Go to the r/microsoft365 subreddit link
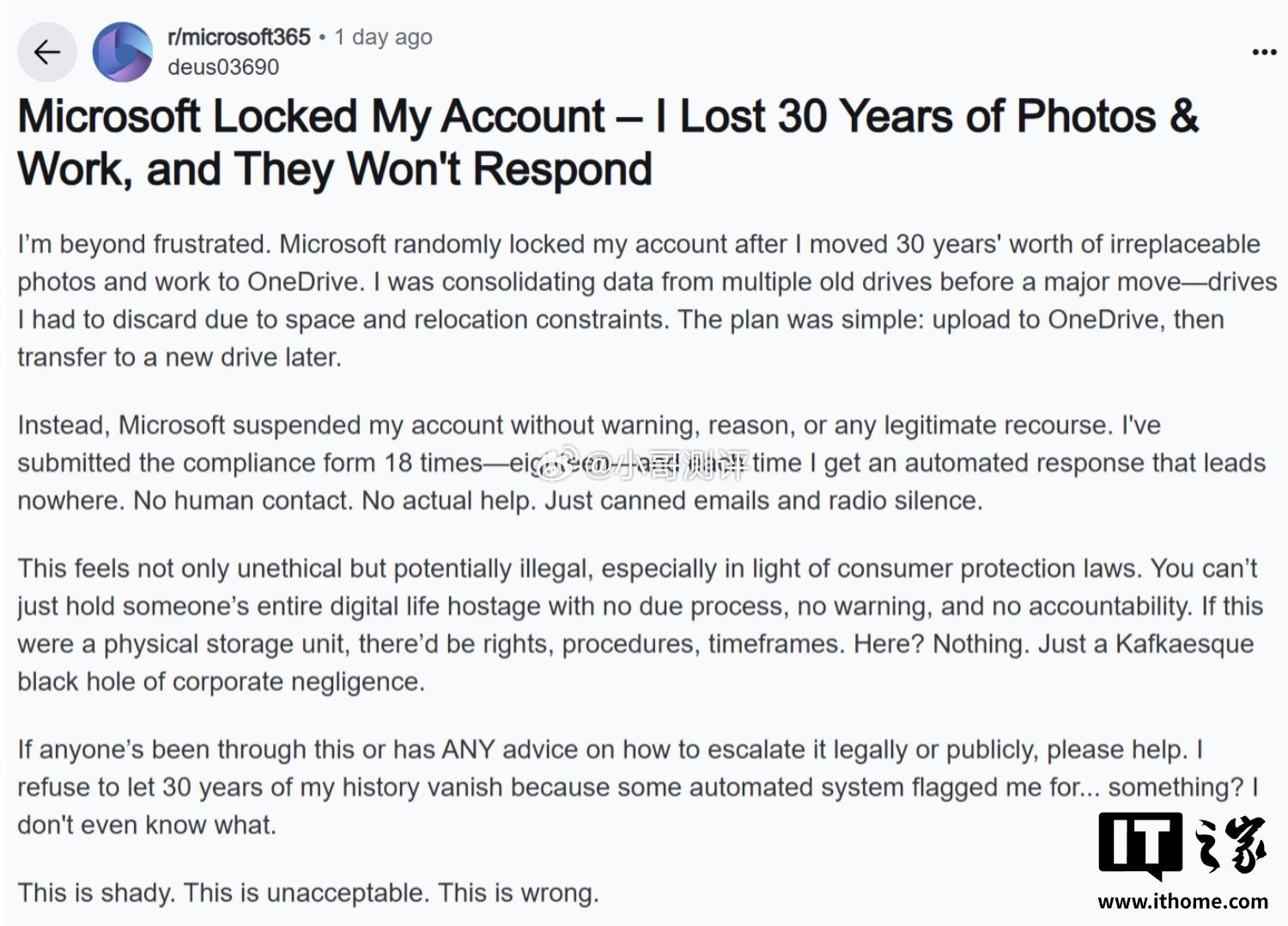 coord(239,37)
